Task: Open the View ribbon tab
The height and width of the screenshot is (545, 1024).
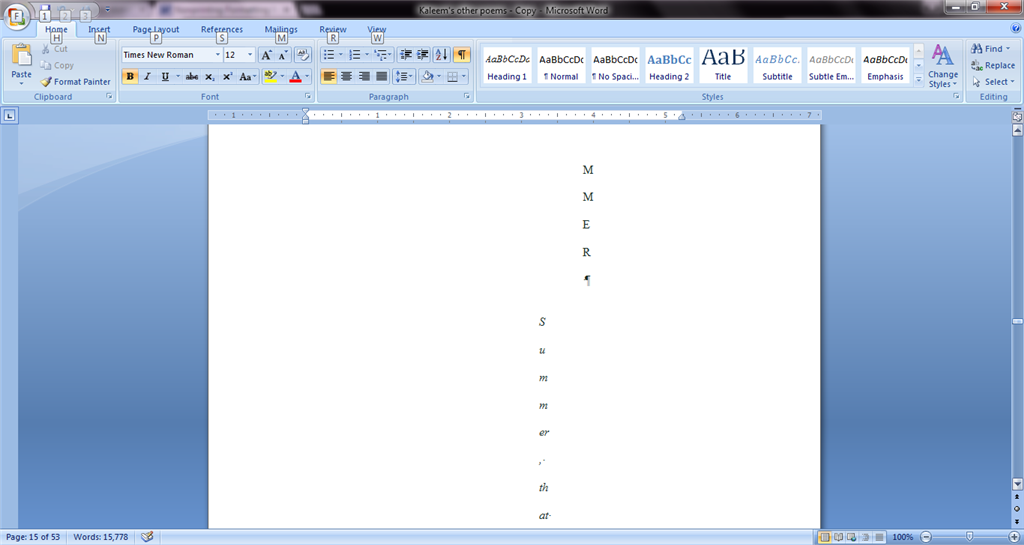Action: (377, 29)
